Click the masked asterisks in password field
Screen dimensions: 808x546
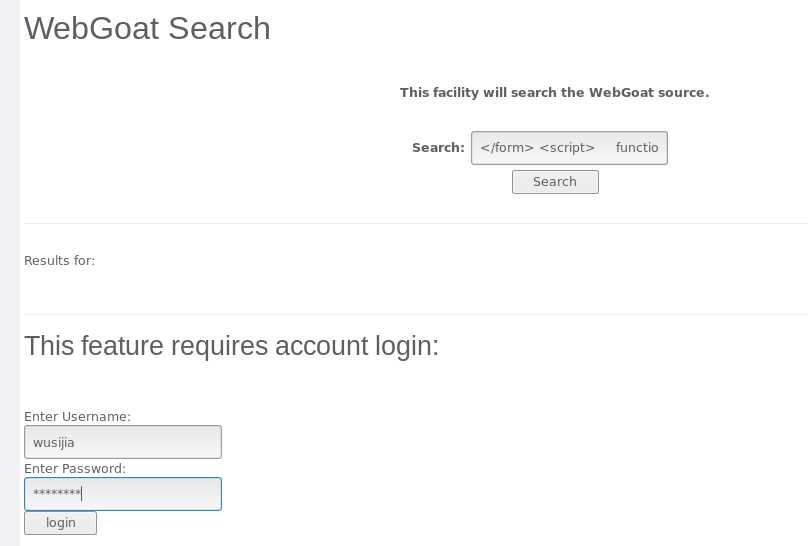coord(56,494)
